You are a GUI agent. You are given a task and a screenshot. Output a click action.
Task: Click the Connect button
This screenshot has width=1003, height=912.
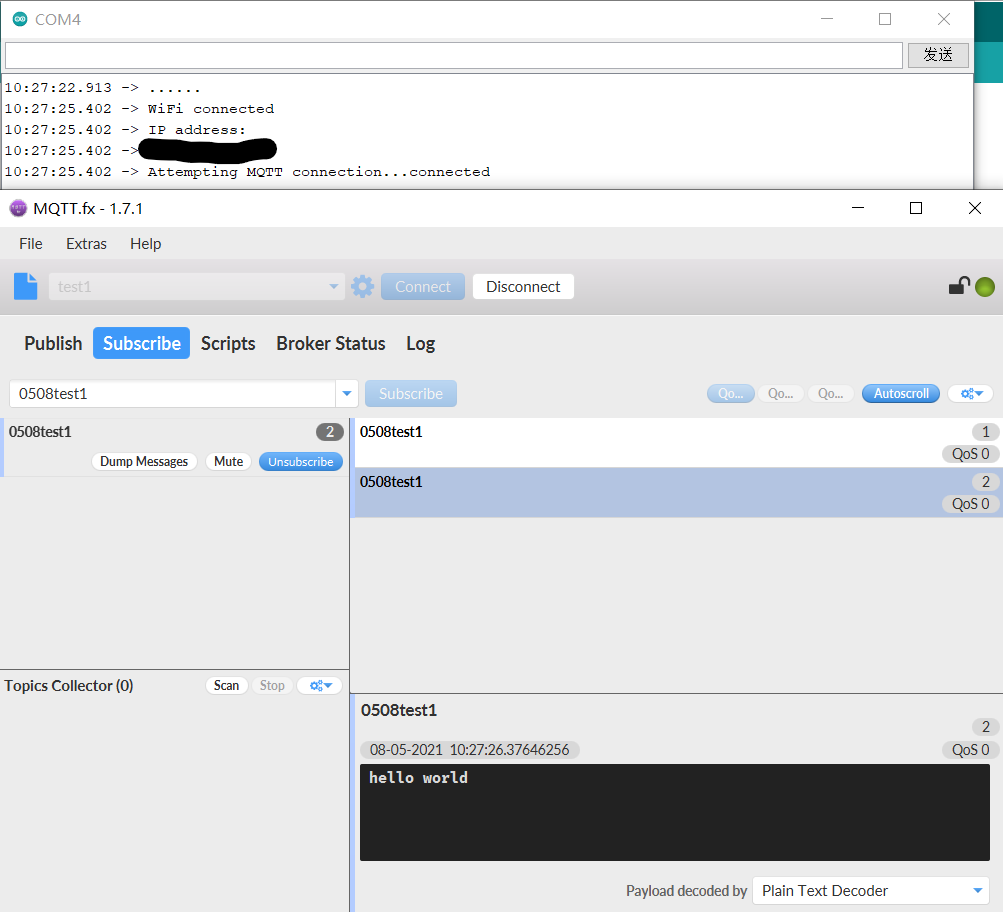423,287
